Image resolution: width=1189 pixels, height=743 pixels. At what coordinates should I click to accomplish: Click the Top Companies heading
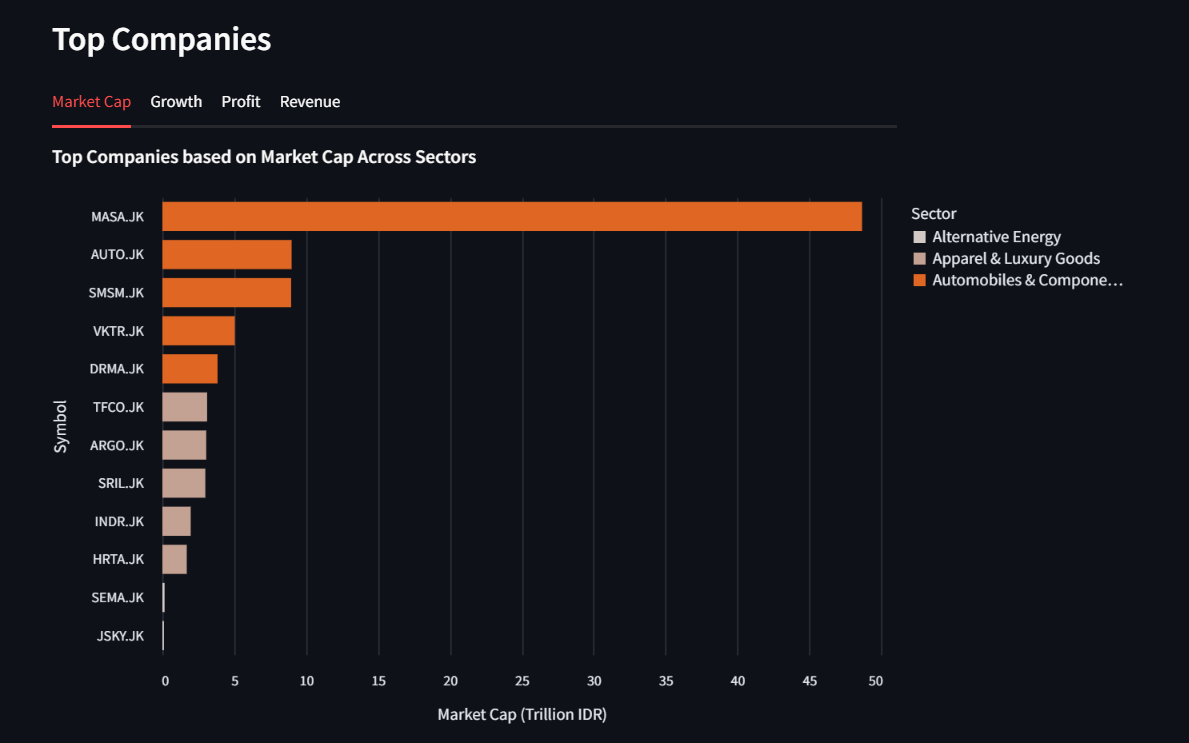click(161, 39)
